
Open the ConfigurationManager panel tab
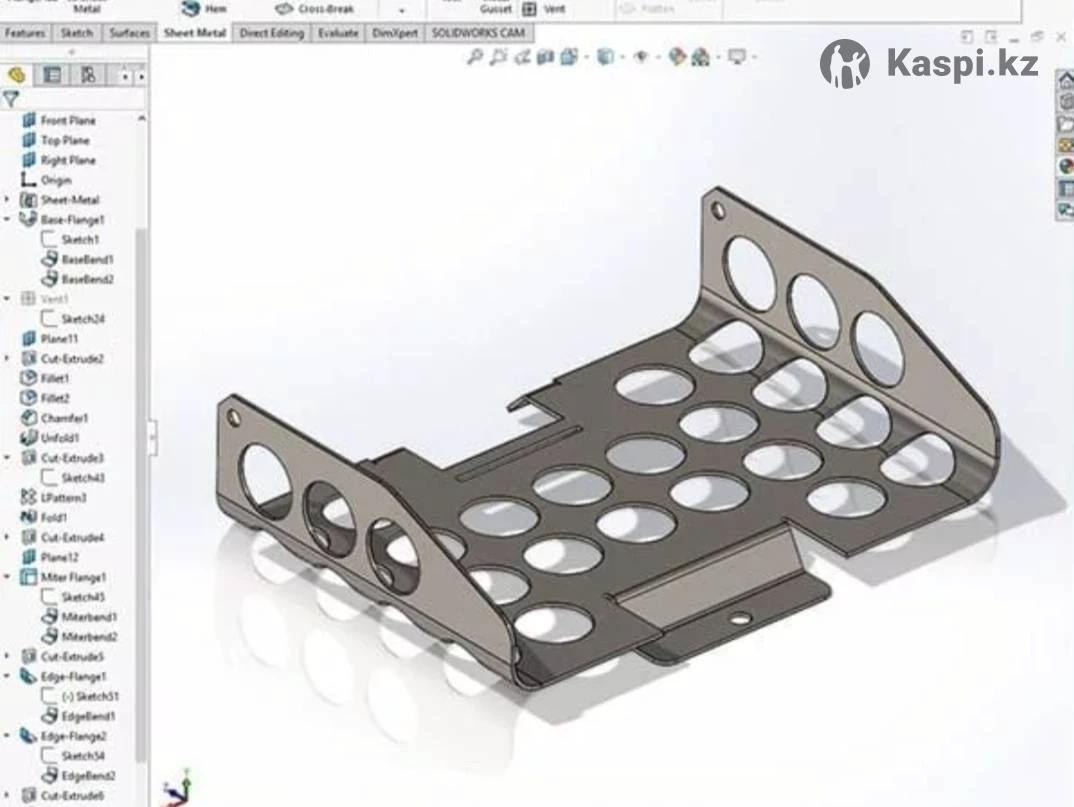[89, 75]
